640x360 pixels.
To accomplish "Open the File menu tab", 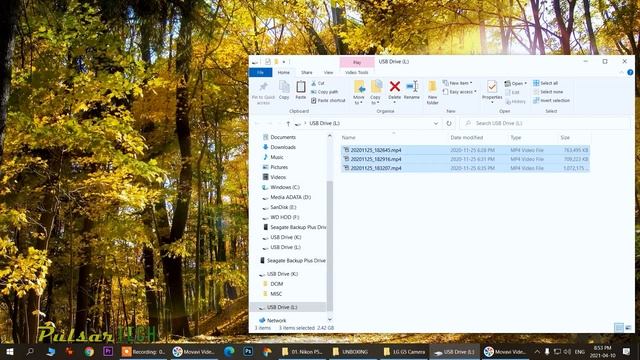I will tap(260, 73).
